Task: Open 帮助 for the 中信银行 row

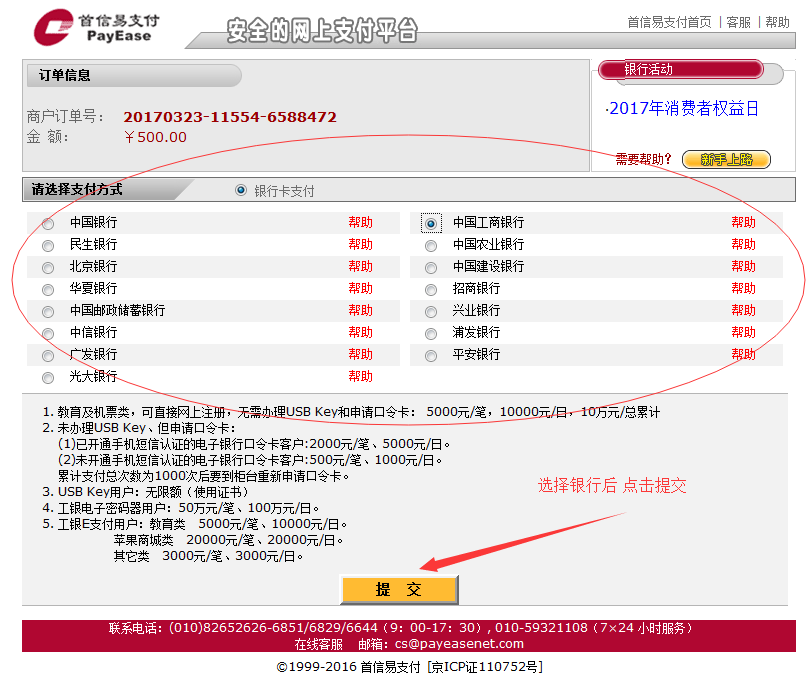Action: [x=360, y=333]
